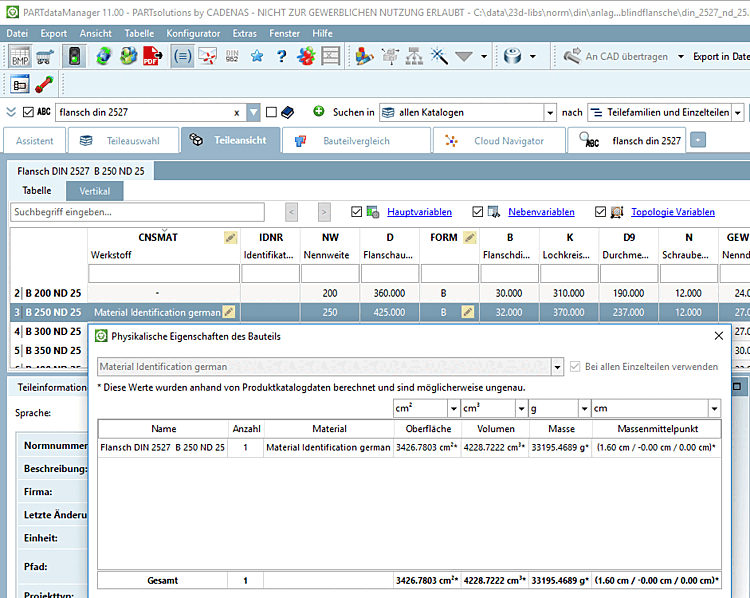Open the Konfigurator menu
This screenshot has height=598, width=750.
tap(193, 33)
